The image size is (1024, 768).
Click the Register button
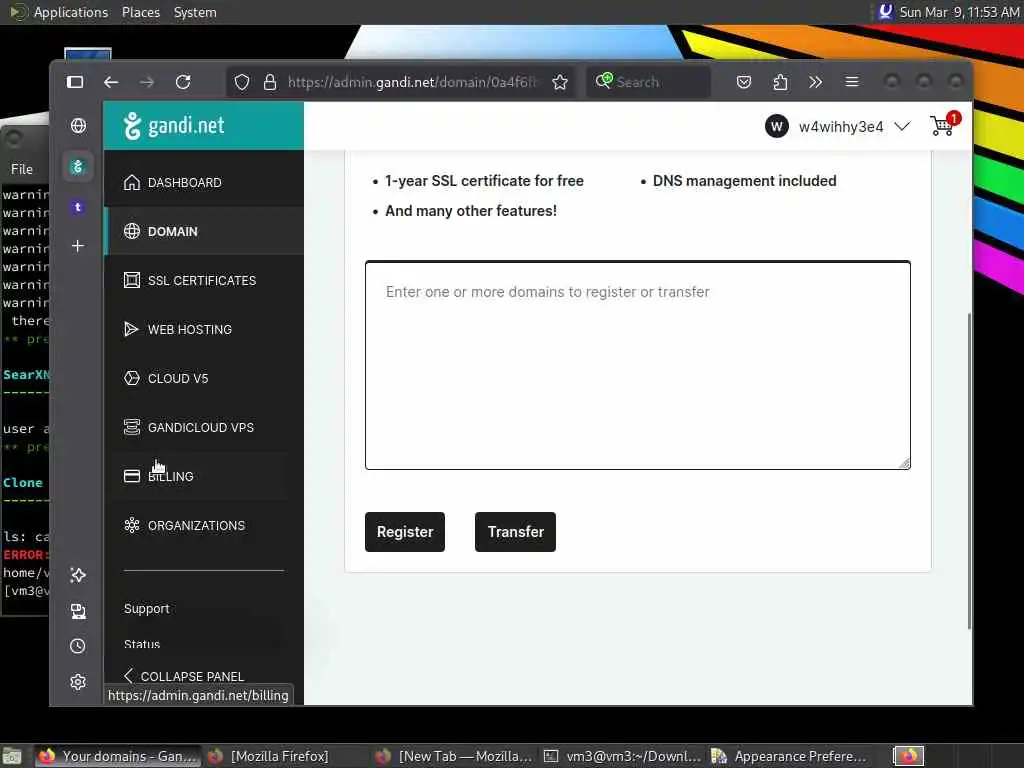[x=405, y=532]
